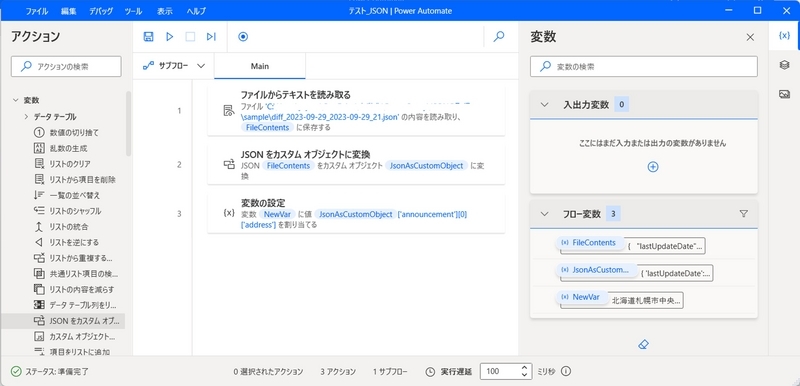Select step 2 JSON をカスタム オブジェクトに変換

pyautogui.click(x=356, y=164)
